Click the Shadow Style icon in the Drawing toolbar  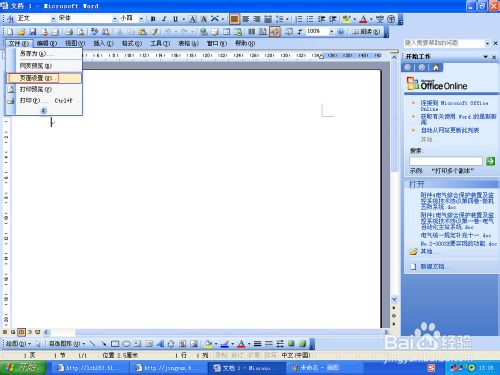tap(291, 343)
